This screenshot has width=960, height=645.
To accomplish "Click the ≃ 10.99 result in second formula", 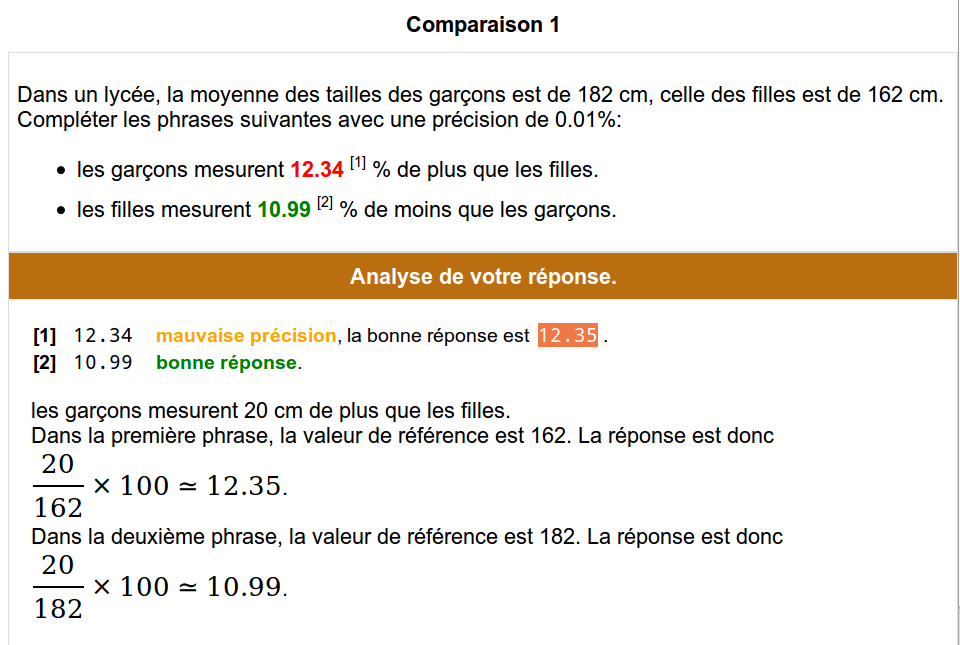I will pos(233,587).
